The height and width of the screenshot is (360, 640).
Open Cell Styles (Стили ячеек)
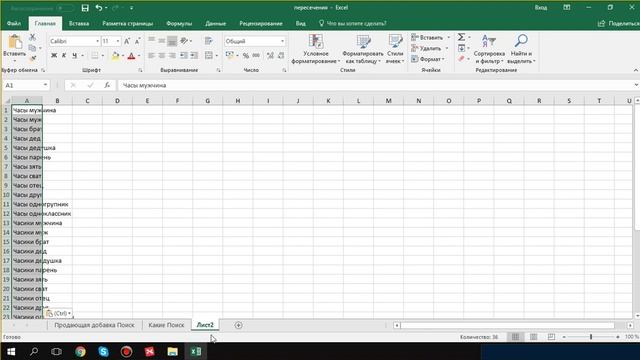click(395, 49)
